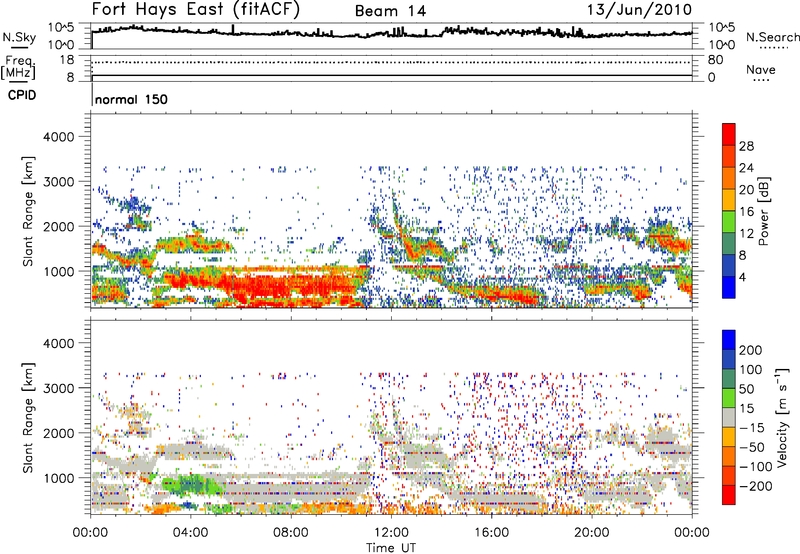800x554 pixels.
Task: Click the red bottom of Velocity colorbar
Action: tap(729, 495)
